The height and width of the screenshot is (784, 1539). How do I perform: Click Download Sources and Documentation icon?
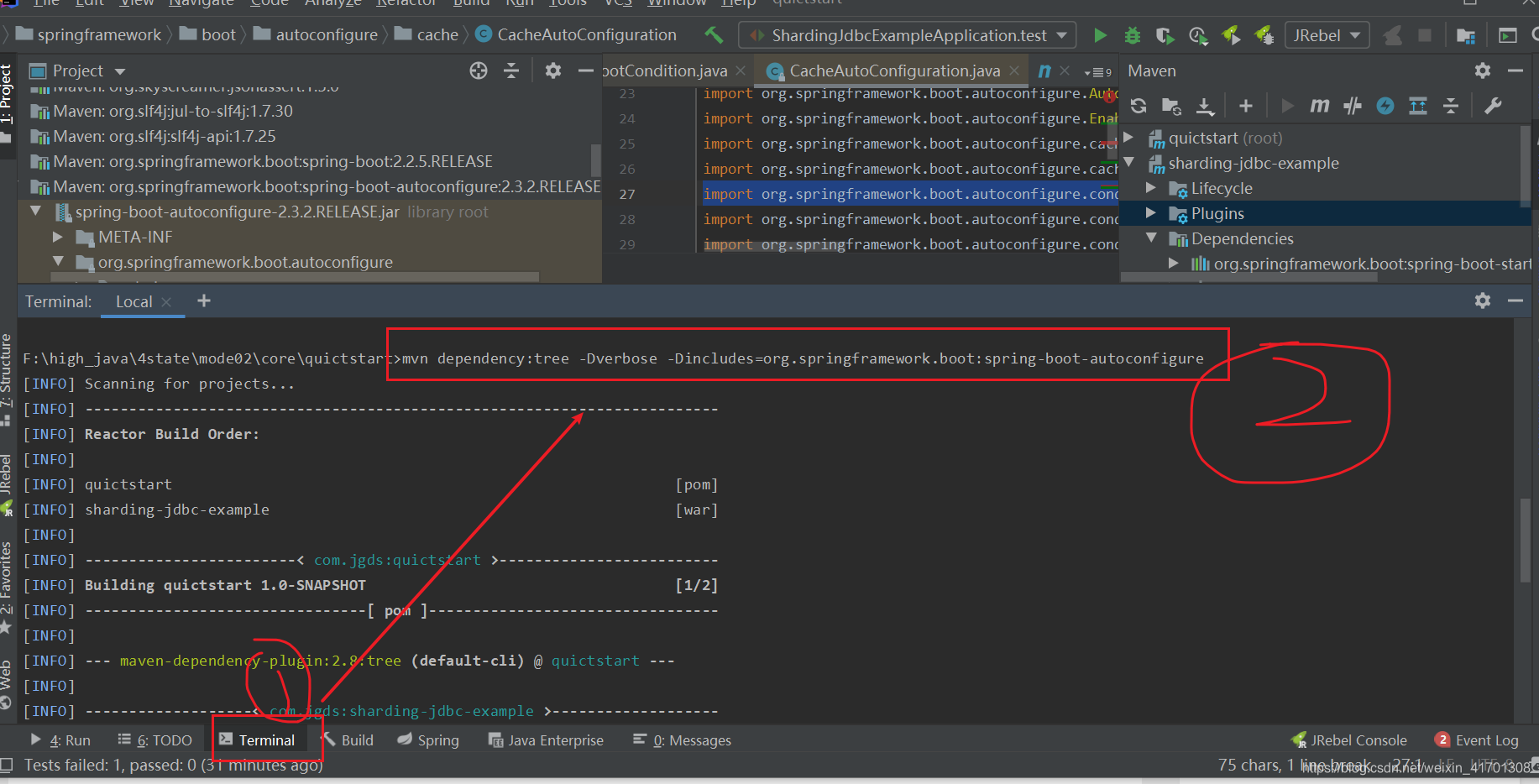click(x=1205, y=106)
